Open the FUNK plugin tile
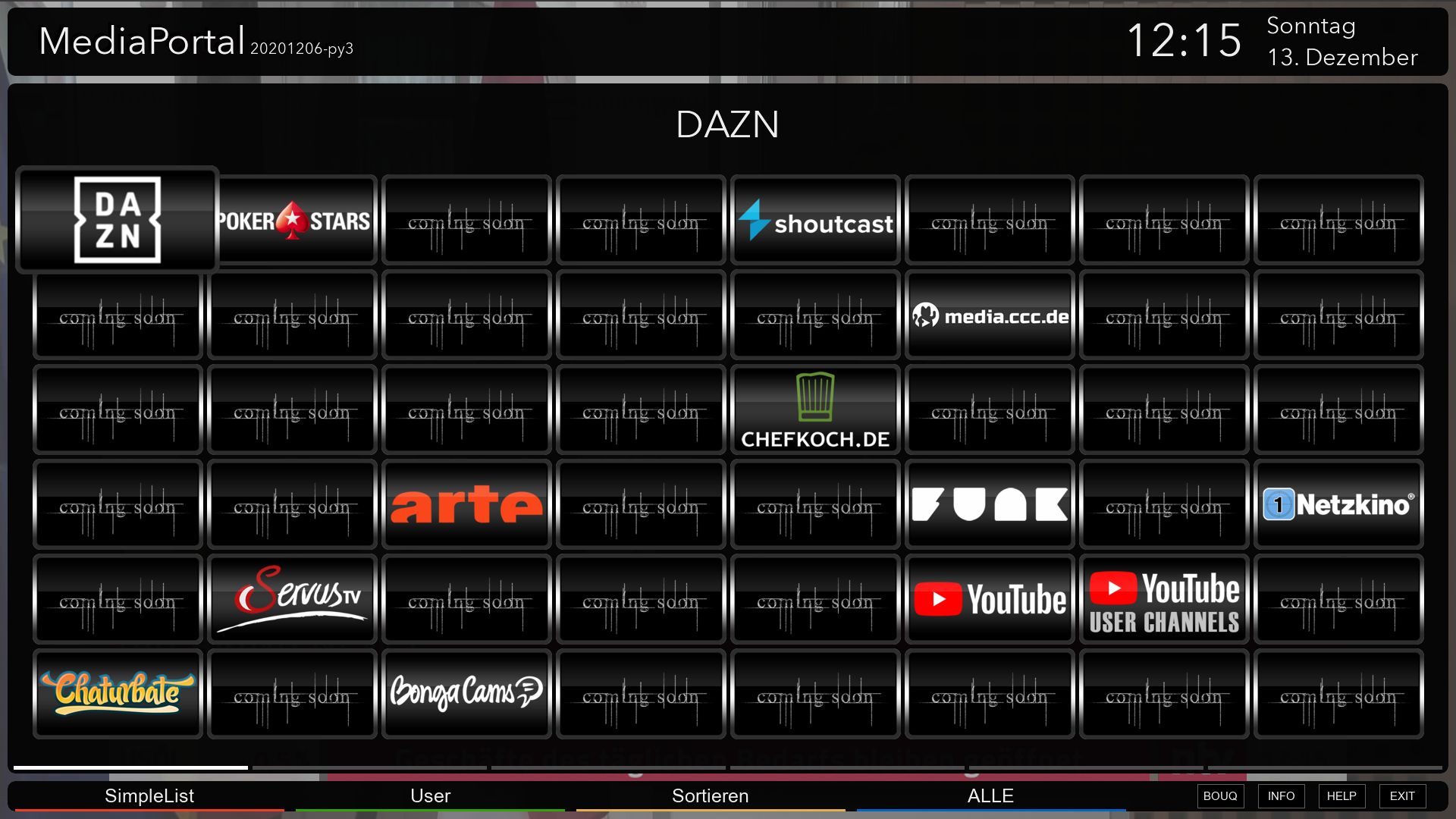Screen dimensions: 1456x819 pyautogui.click(x=990, y=505)
